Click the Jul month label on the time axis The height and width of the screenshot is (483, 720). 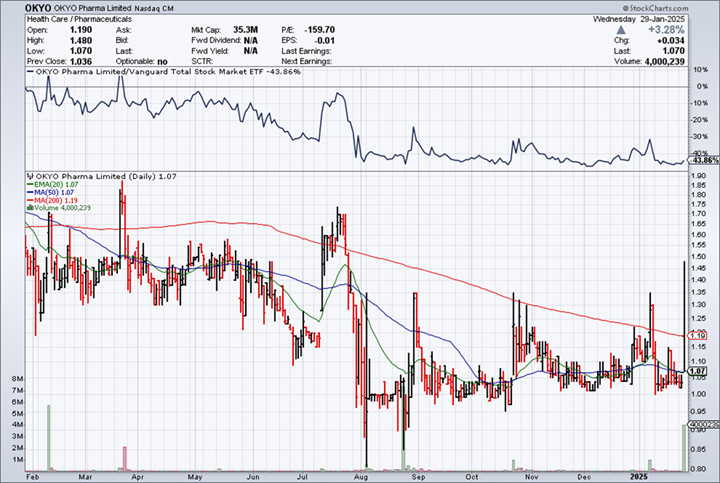click(x=302, y=477)
